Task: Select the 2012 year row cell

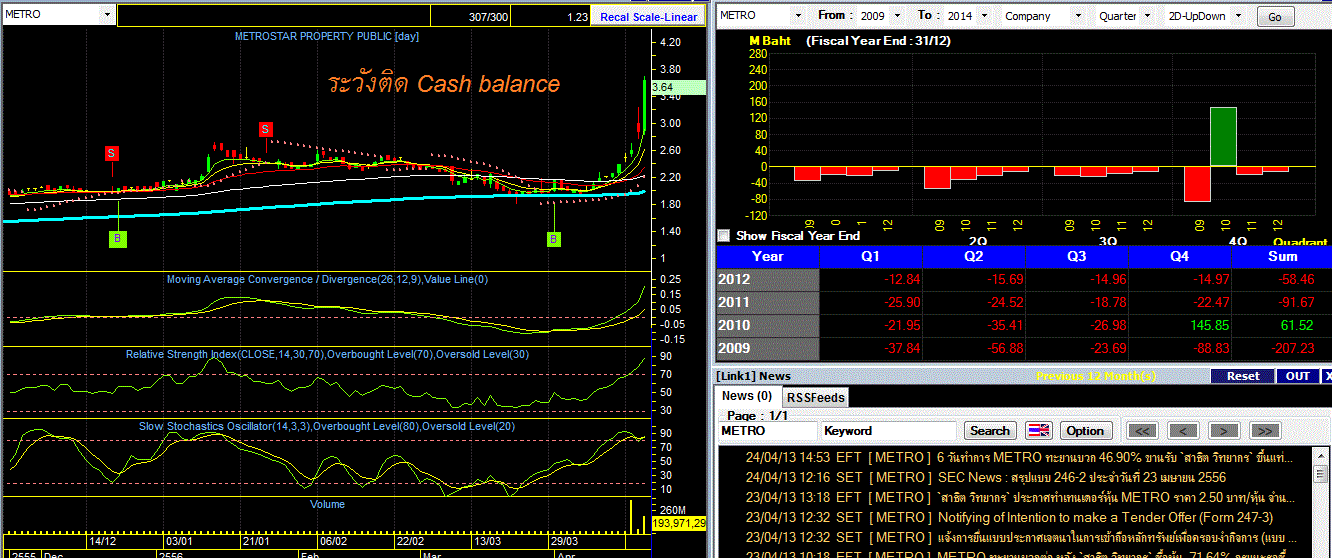Action: (x=767, y=279)
